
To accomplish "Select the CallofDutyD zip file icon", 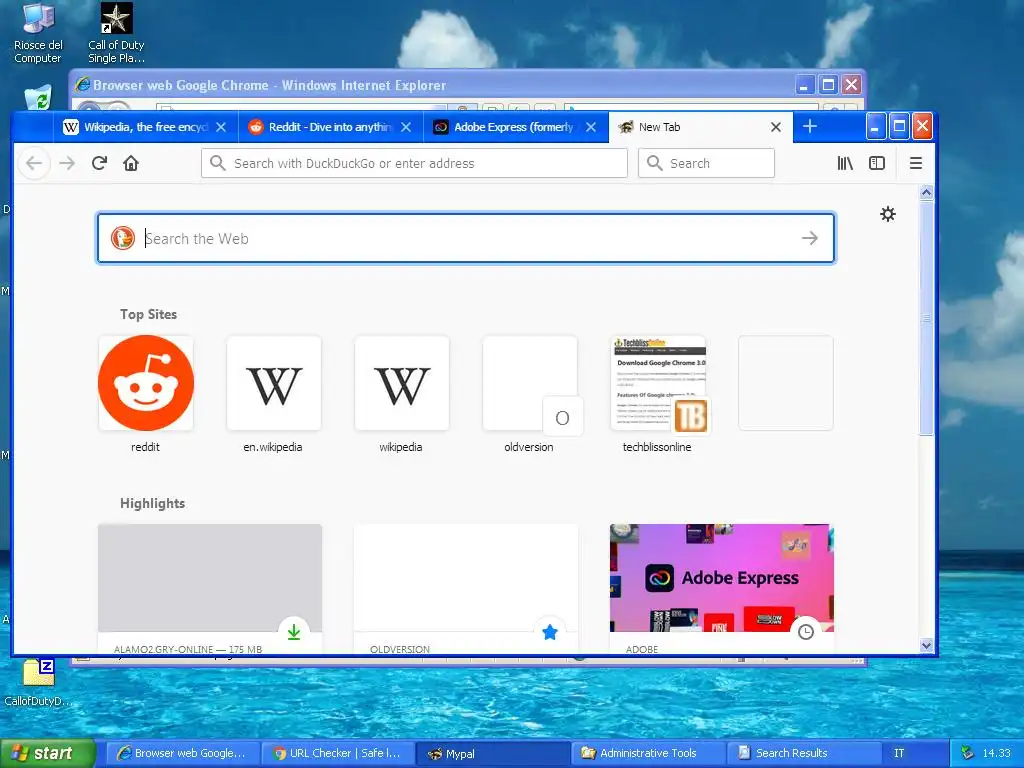I will pos(38,683).
